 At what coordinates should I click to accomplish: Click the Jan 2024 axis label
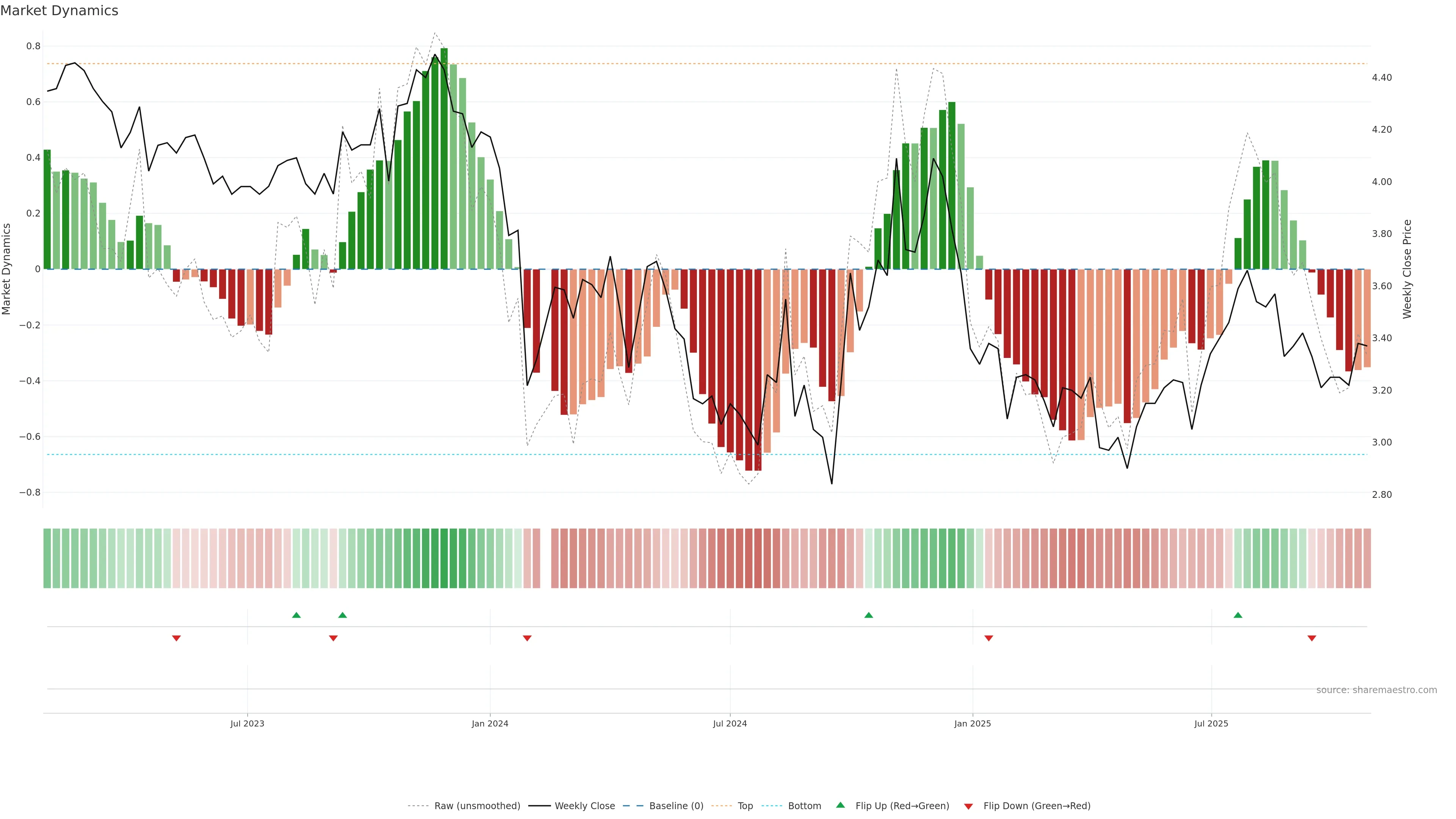[490, 723]
